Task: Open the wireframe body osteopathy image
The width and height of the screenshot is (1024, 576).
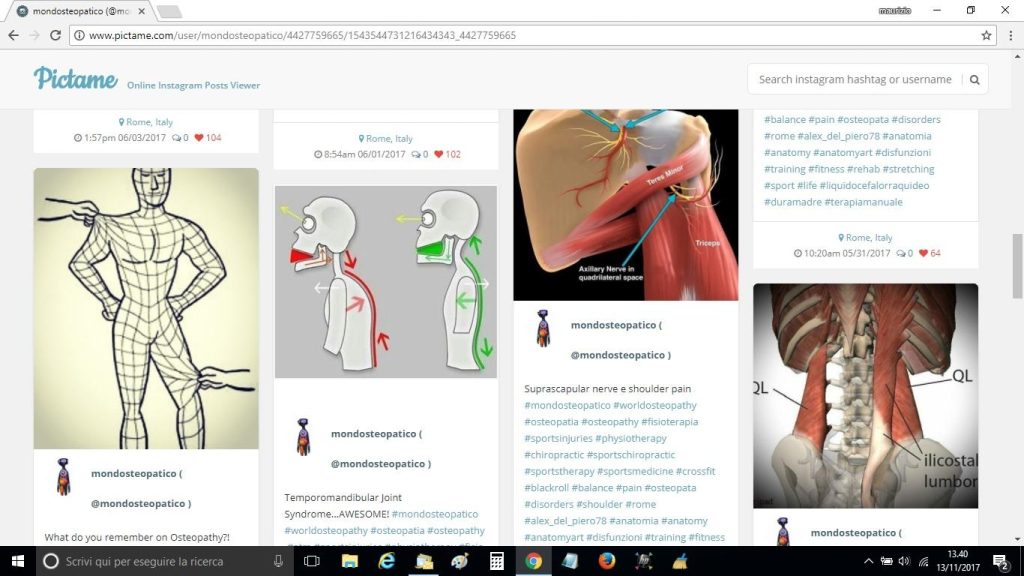Action: pos(146,308)
